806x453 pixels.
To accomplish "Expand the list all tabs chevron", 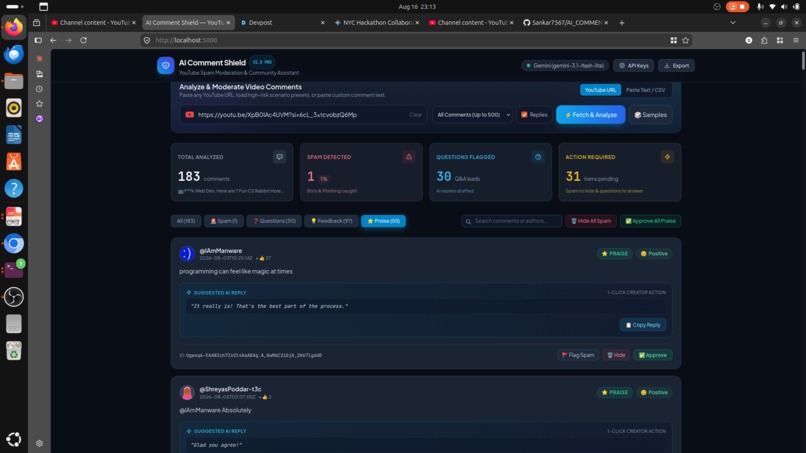I will pyautogui.click(x=732, y=23).
